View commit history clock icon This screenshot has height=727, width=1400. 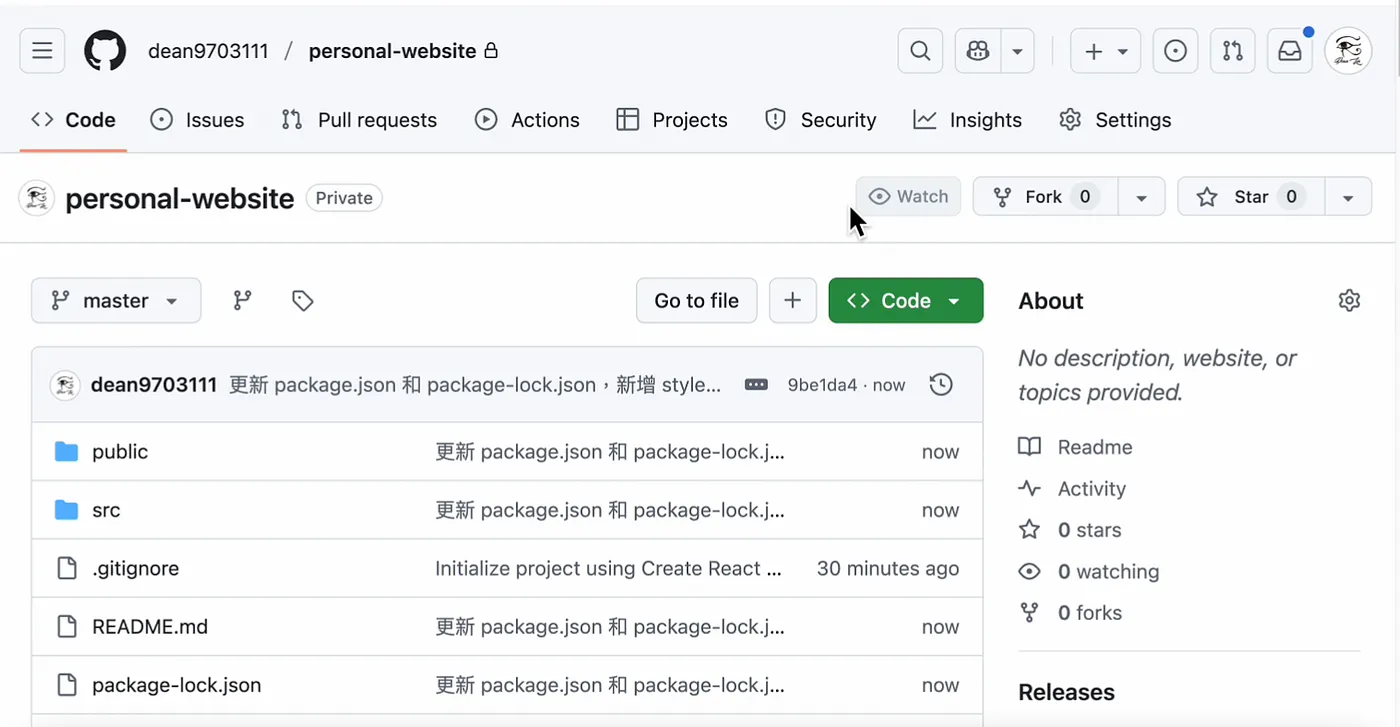click(941, 385)
